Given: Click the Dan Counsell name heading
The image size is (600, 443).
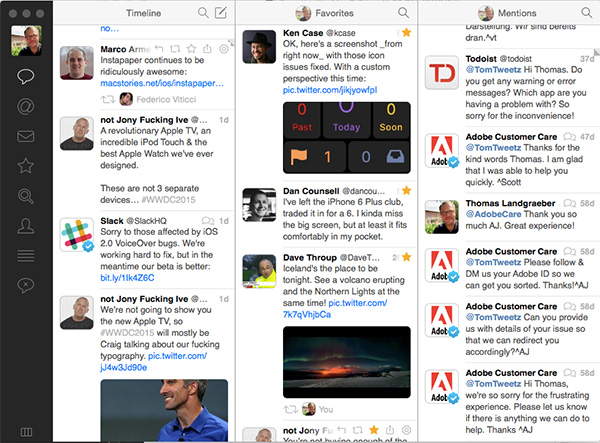Looking at the screenshot, I should (x=311, y=191).
